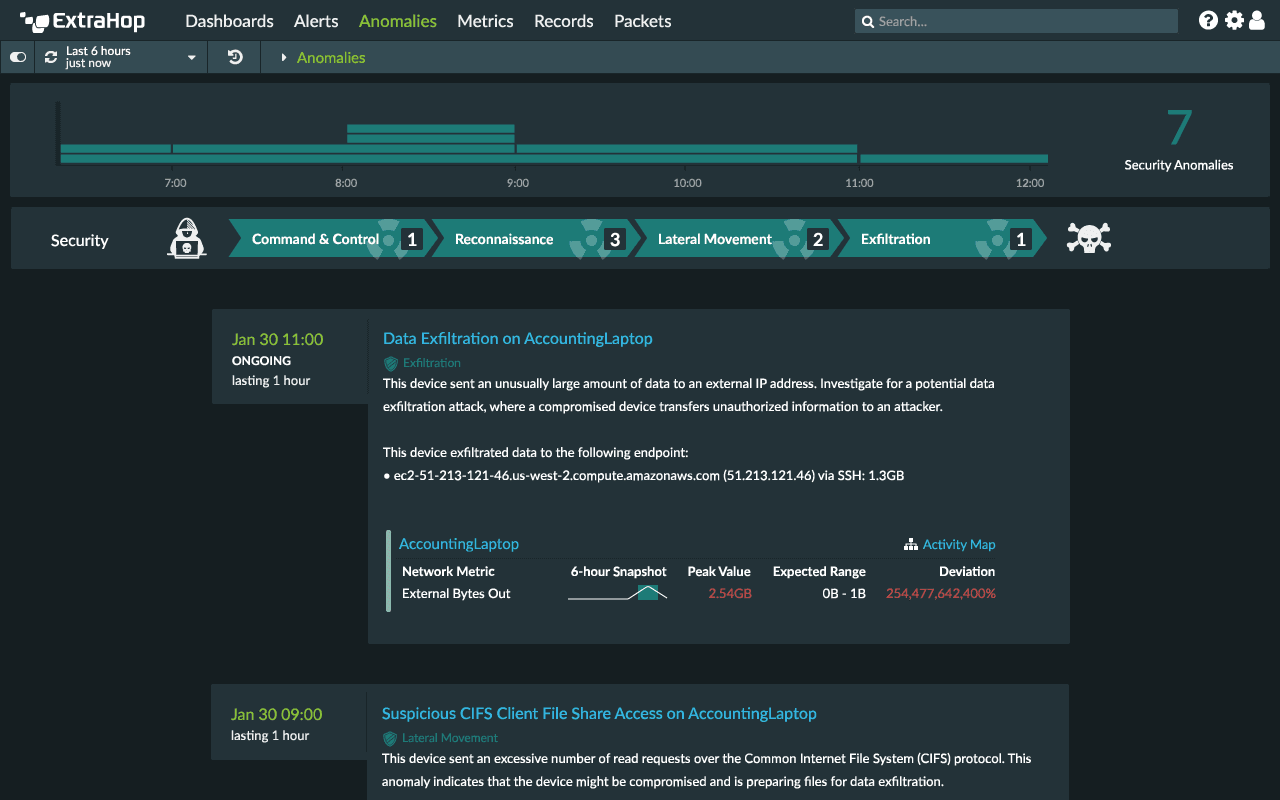Open the Alerts section
The height and width of the screenshot is (800, 1280).
click(316, 21)
